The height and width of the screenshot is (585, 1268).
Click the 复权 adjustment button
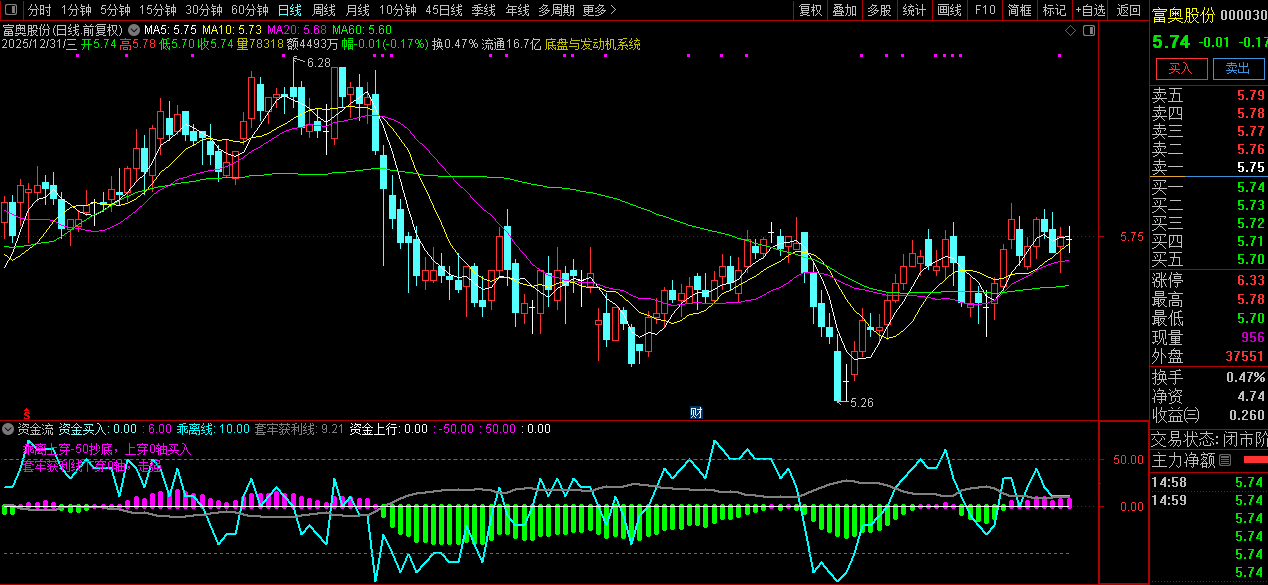(x=810, y=10)
